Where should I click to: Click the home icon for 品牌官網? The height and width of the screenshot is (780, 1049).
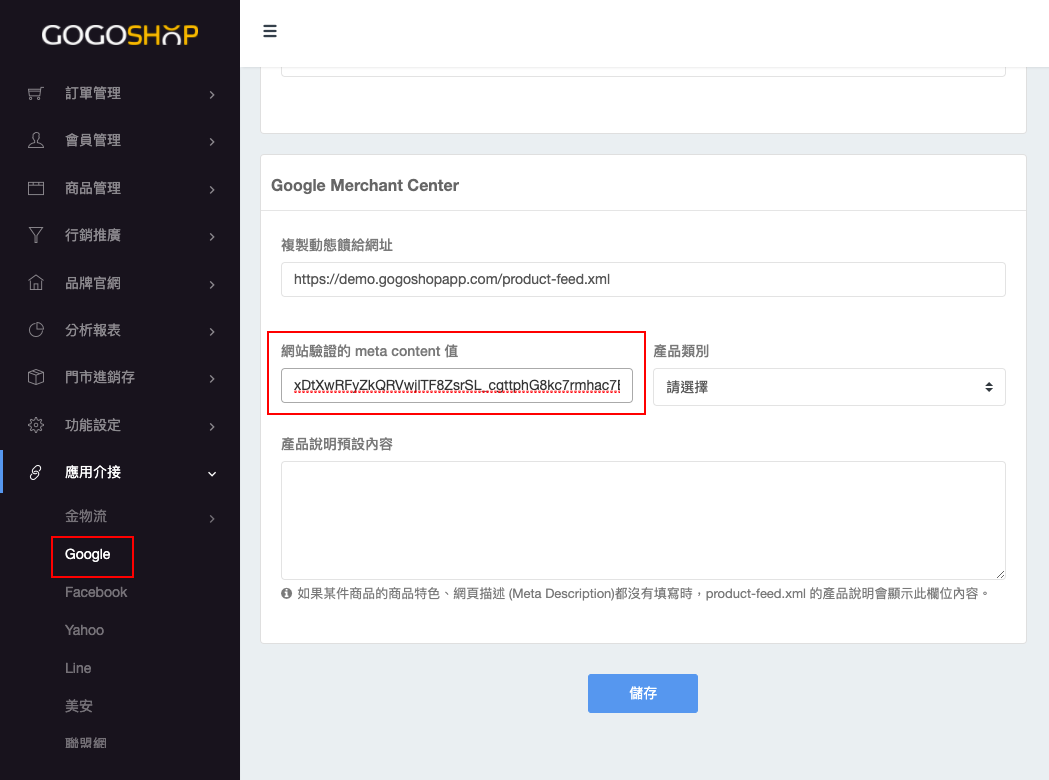pyautogui.click(x=36, y=283)
